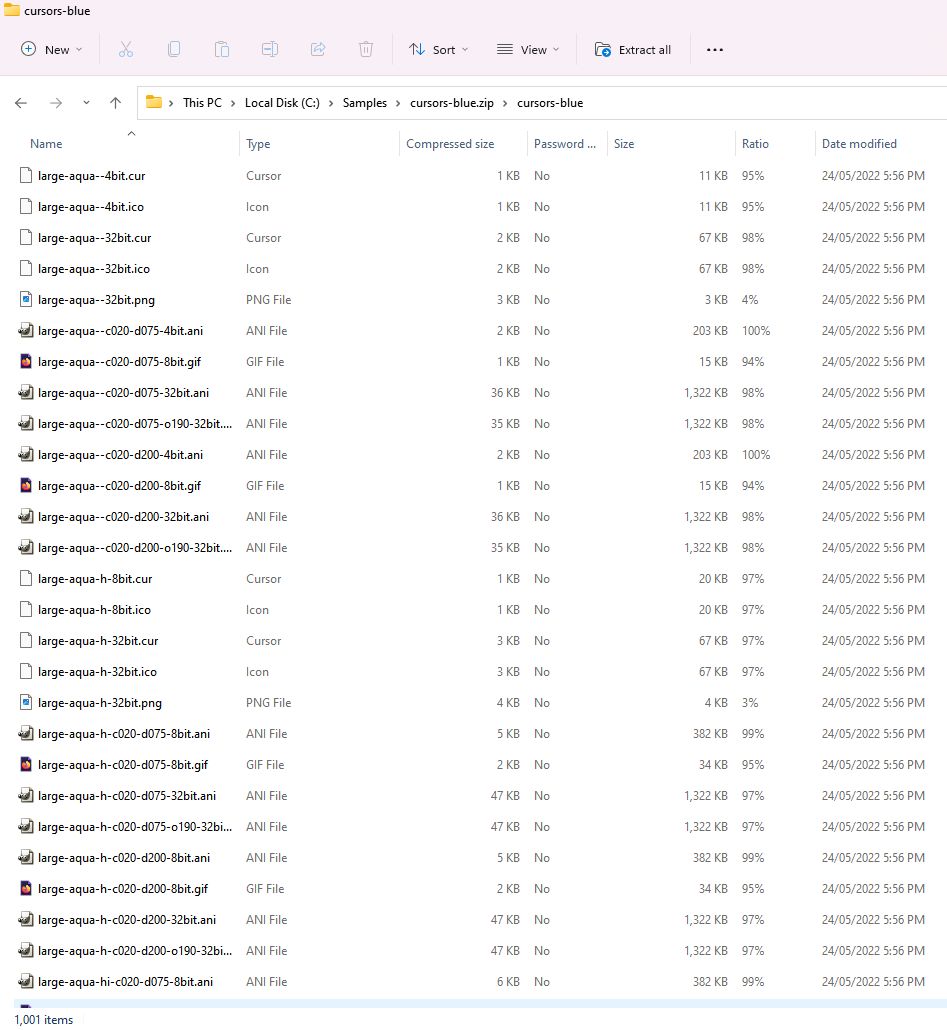Image resolution: width=947 pixels, height=1030 pixels.
Task: Expand the View layout dropdown
Action: [528, 49]
